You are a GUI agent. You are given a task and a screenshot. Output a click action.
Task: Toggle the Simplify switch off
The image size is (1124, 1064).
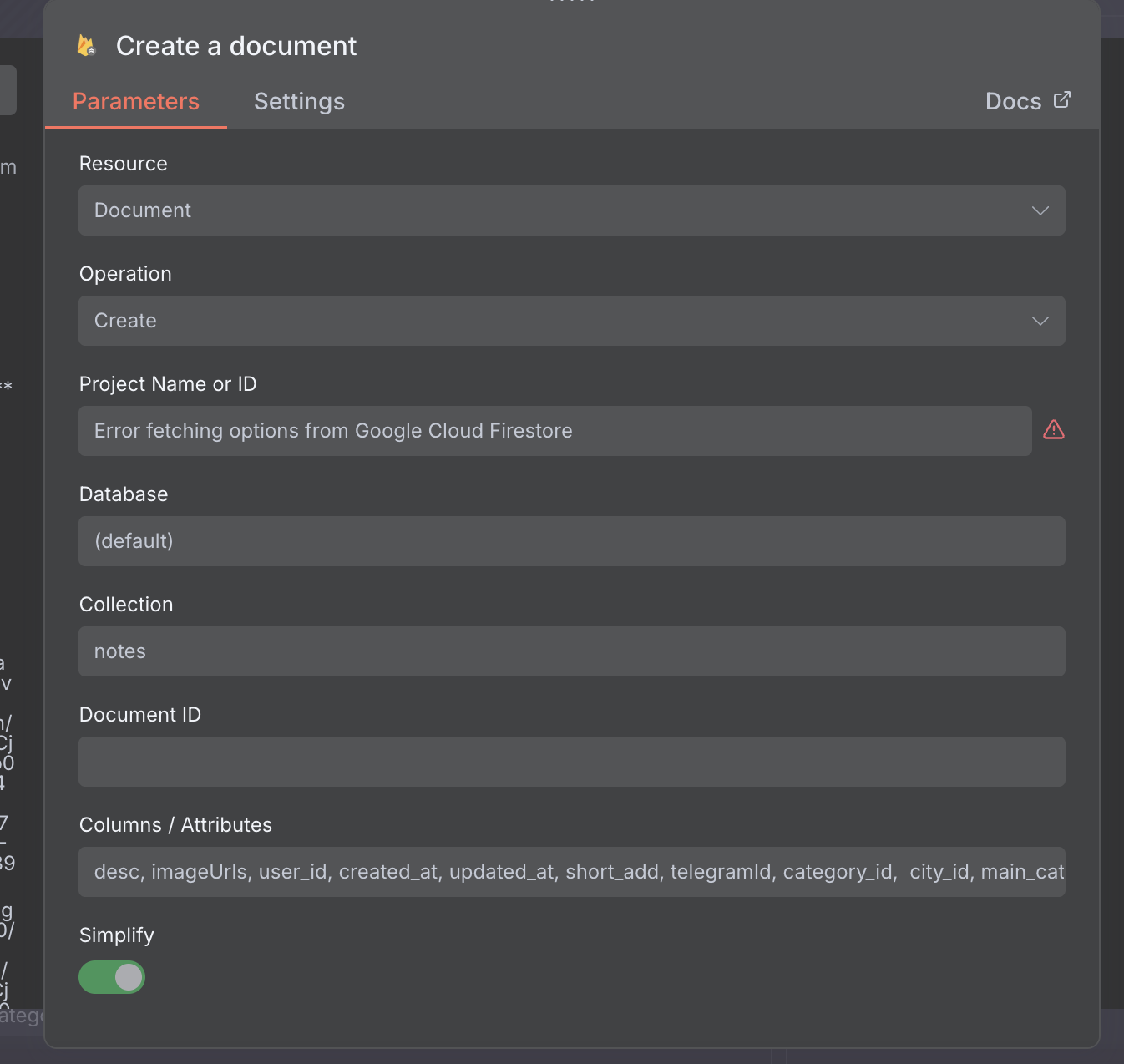112,977
